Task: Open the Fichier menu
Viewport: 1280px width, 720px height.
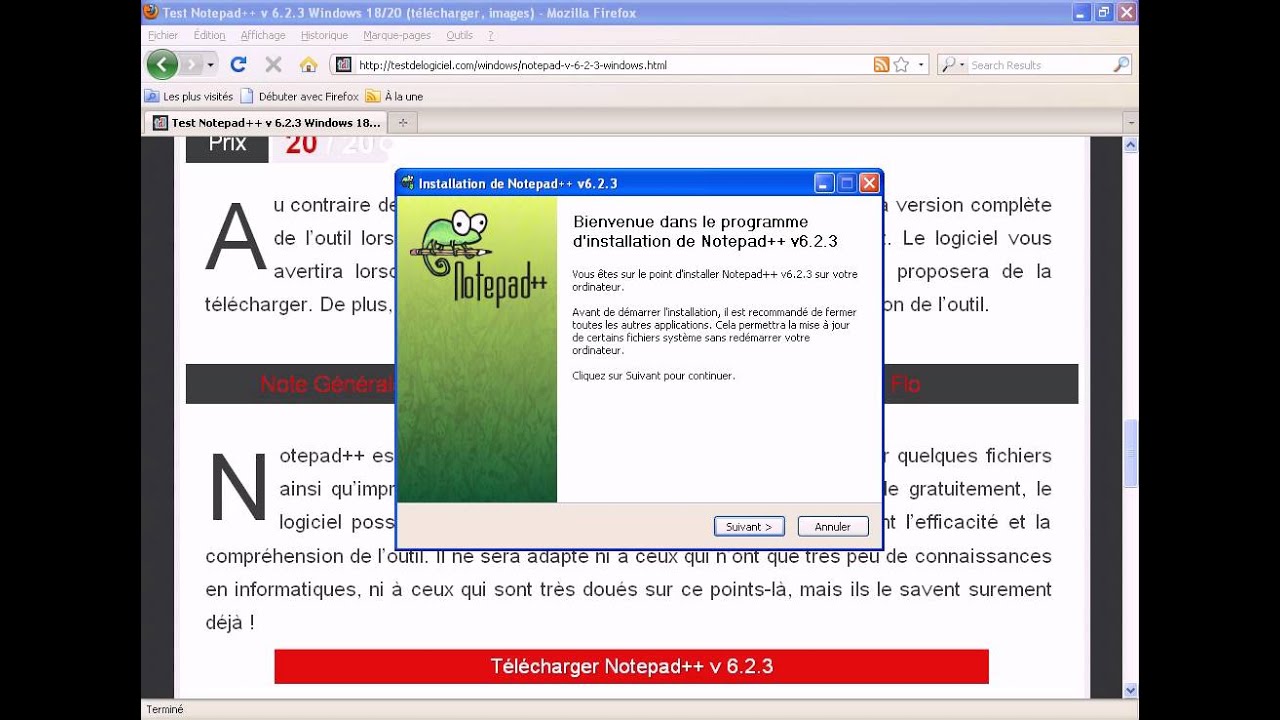Action: [x=163, y=35]
